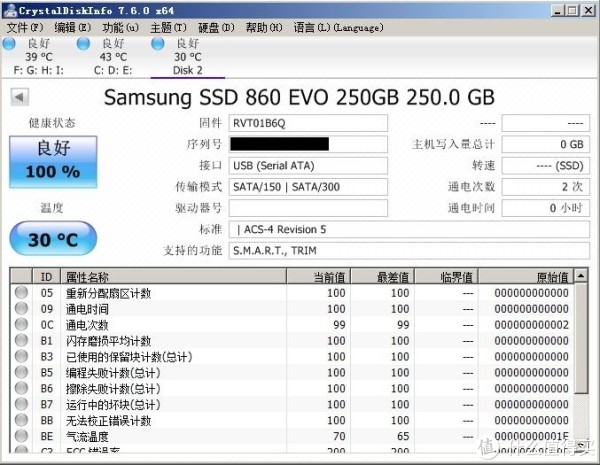Maximize the CrystalDiskInfo window
Screen dimensions: 600x465
[573, 10]
